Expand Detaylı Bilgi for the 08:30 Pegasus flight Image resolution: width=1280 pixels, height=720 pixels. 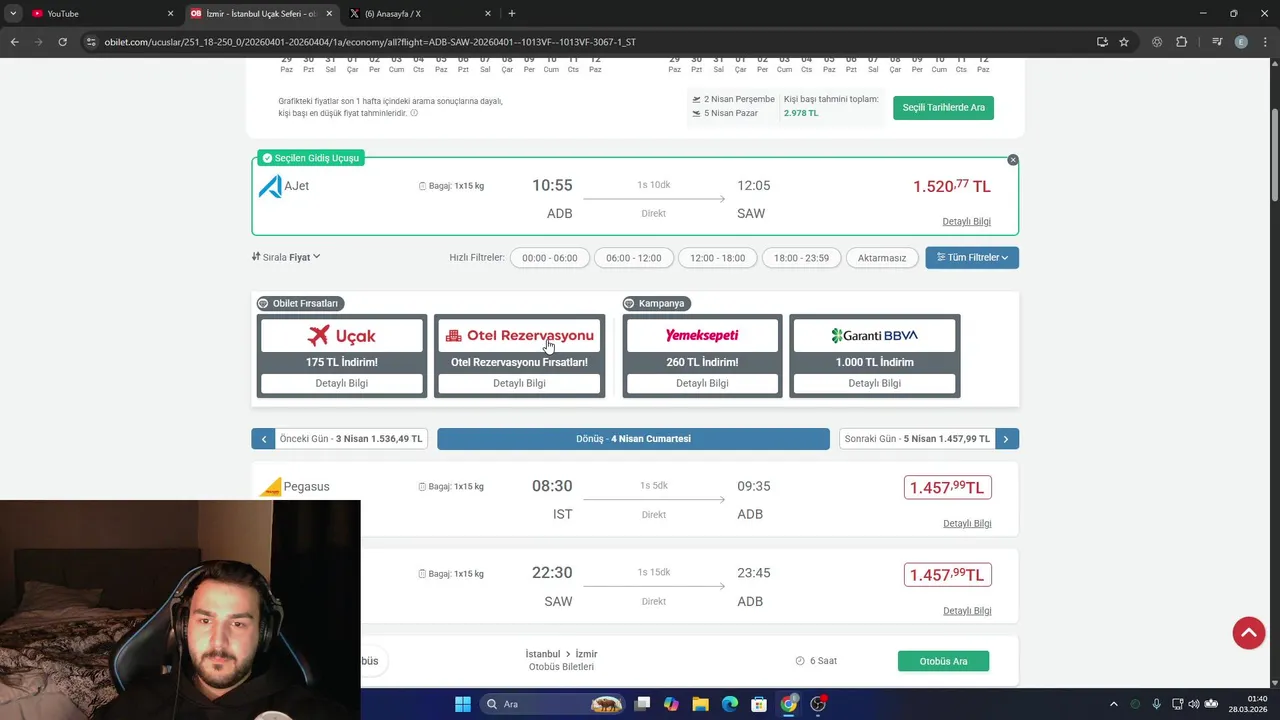[x=967, y=524]
